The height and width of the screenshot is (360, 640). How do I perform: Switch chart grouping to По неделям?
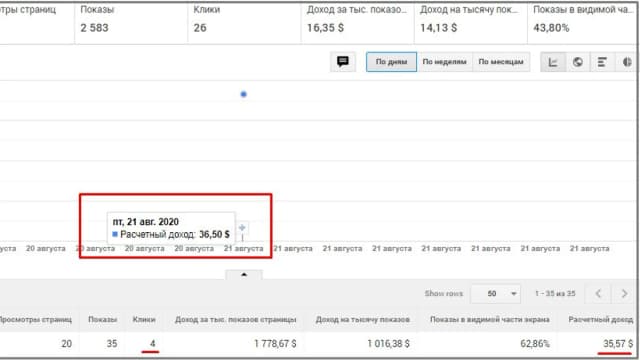point(444,62)
